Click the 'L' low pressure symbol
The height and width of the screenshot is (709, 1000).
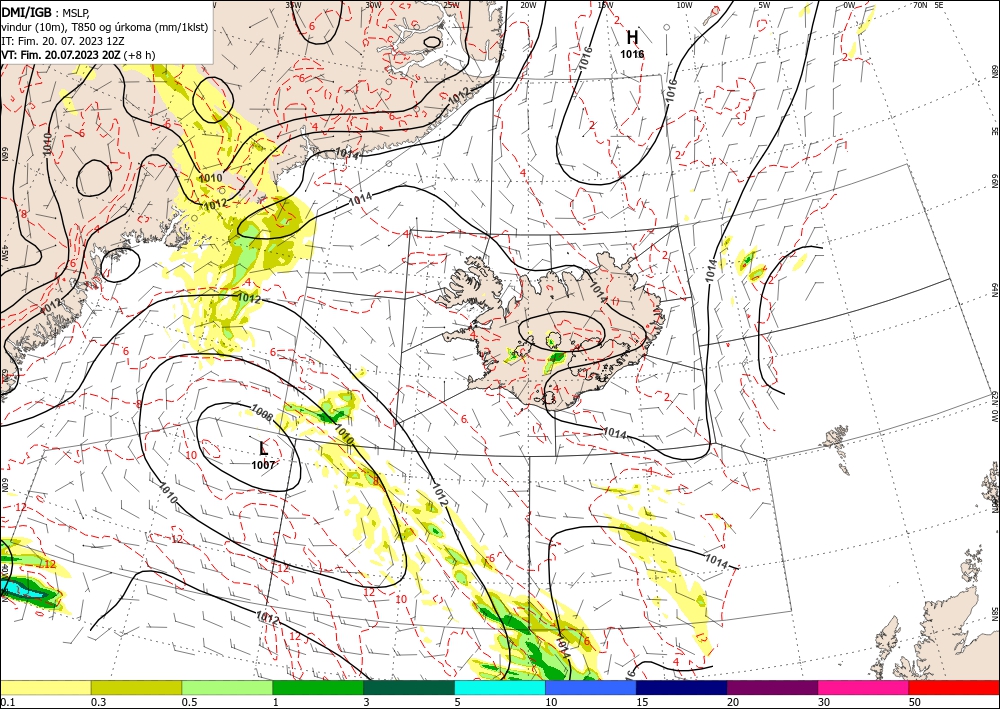pos(263,448)
